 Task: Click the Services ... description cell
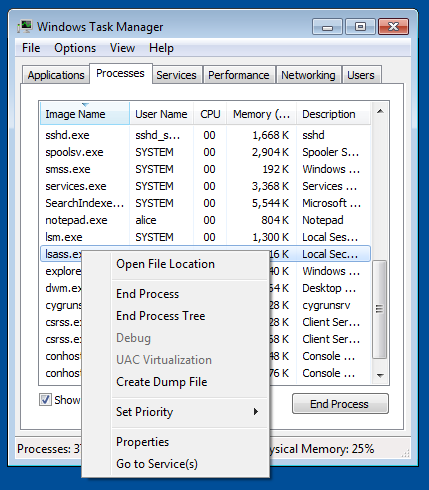tap(330, 186)
